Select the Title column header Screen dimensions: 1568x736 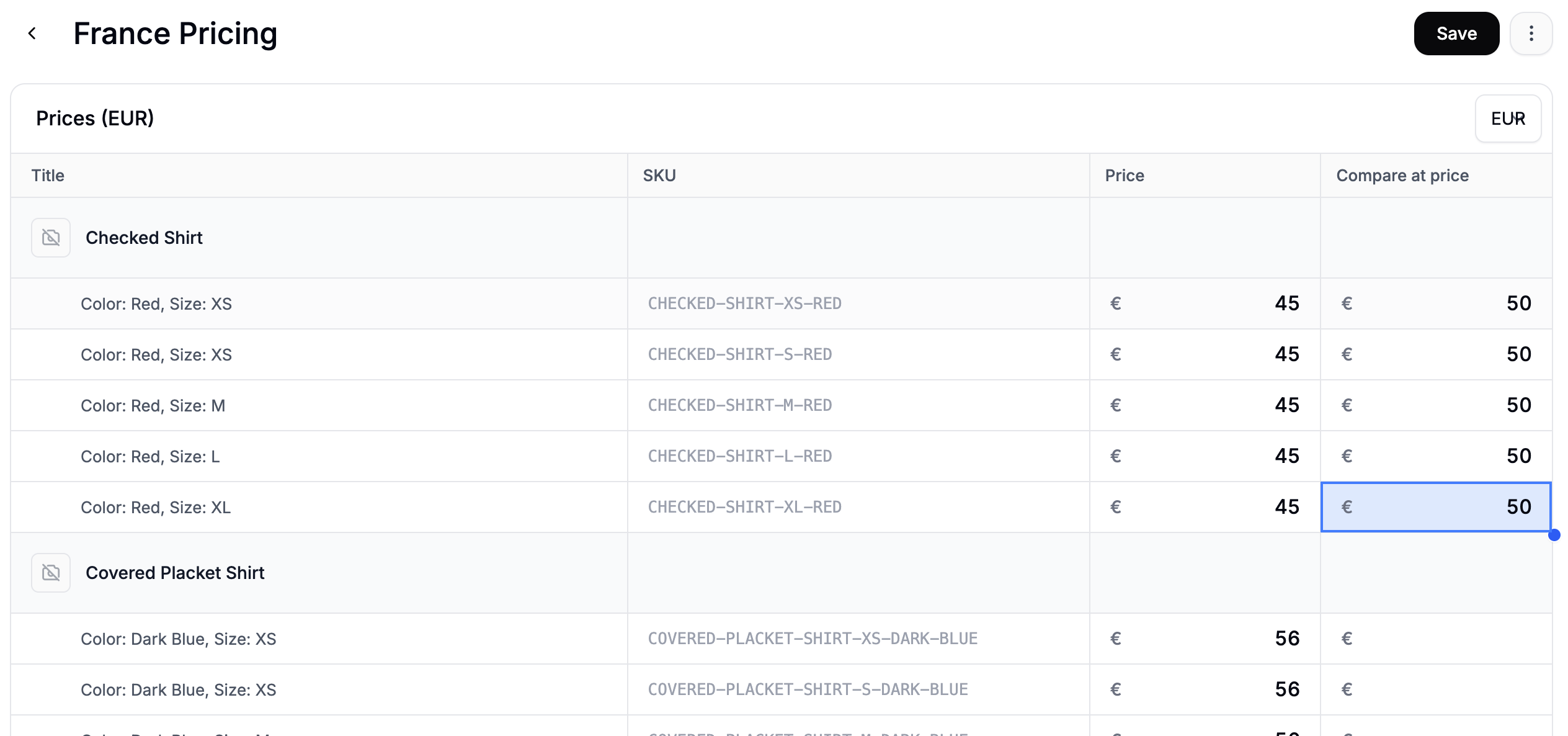[x=47, y=175]
